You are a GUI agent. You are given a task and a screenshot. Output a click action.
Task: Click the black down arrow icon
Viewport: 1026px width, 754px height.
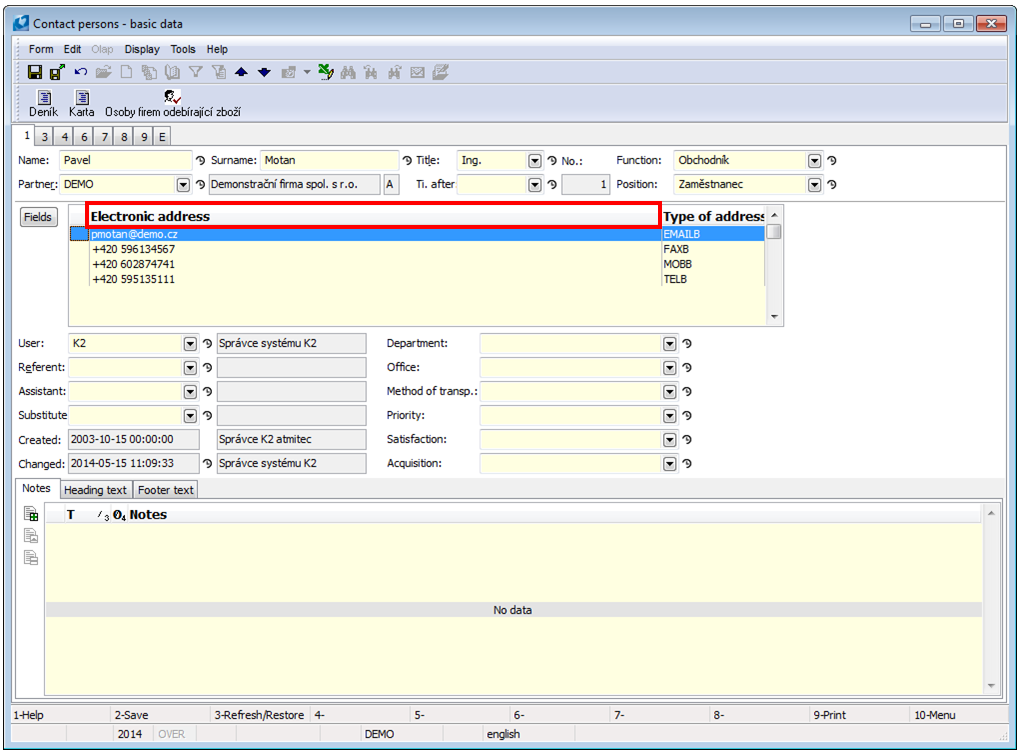(264, 72)
